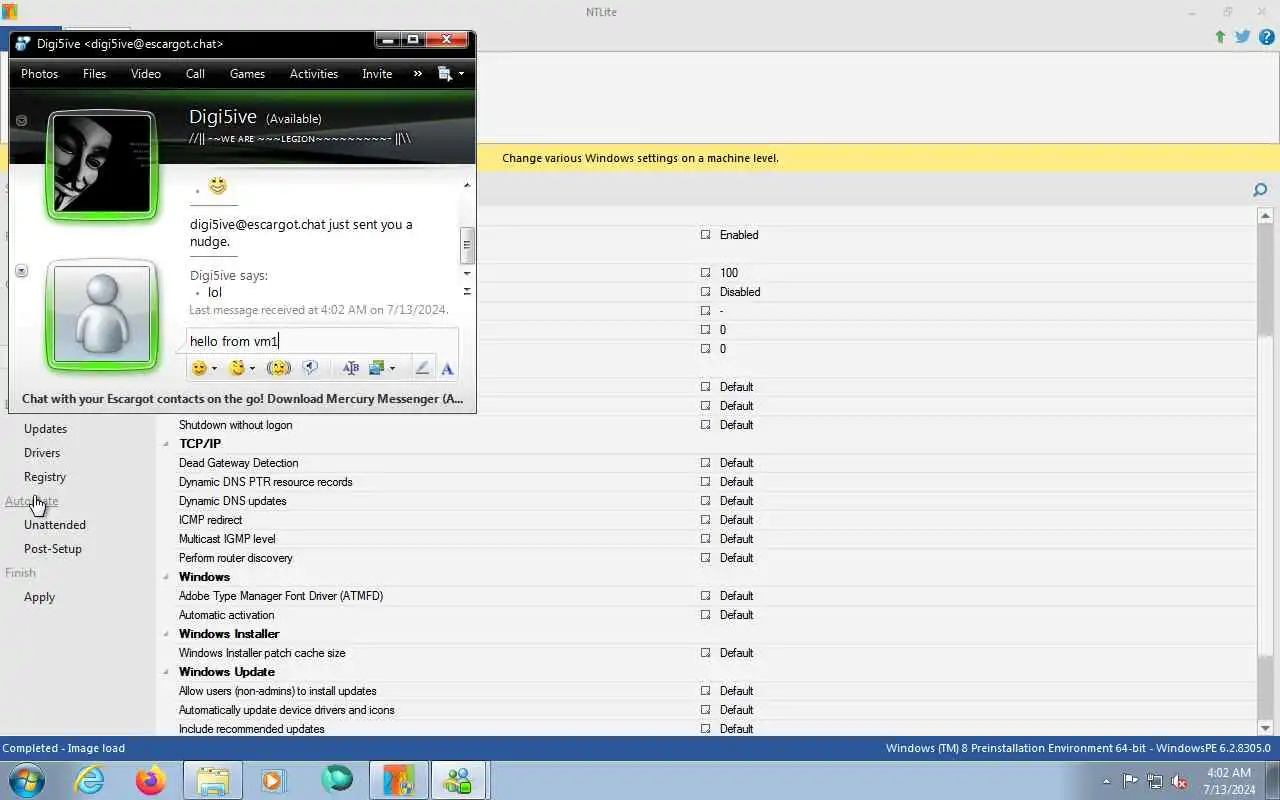1280x800 pixels.
Task: Toggle checkbox next to the 100 value
Action: (705, 273)
